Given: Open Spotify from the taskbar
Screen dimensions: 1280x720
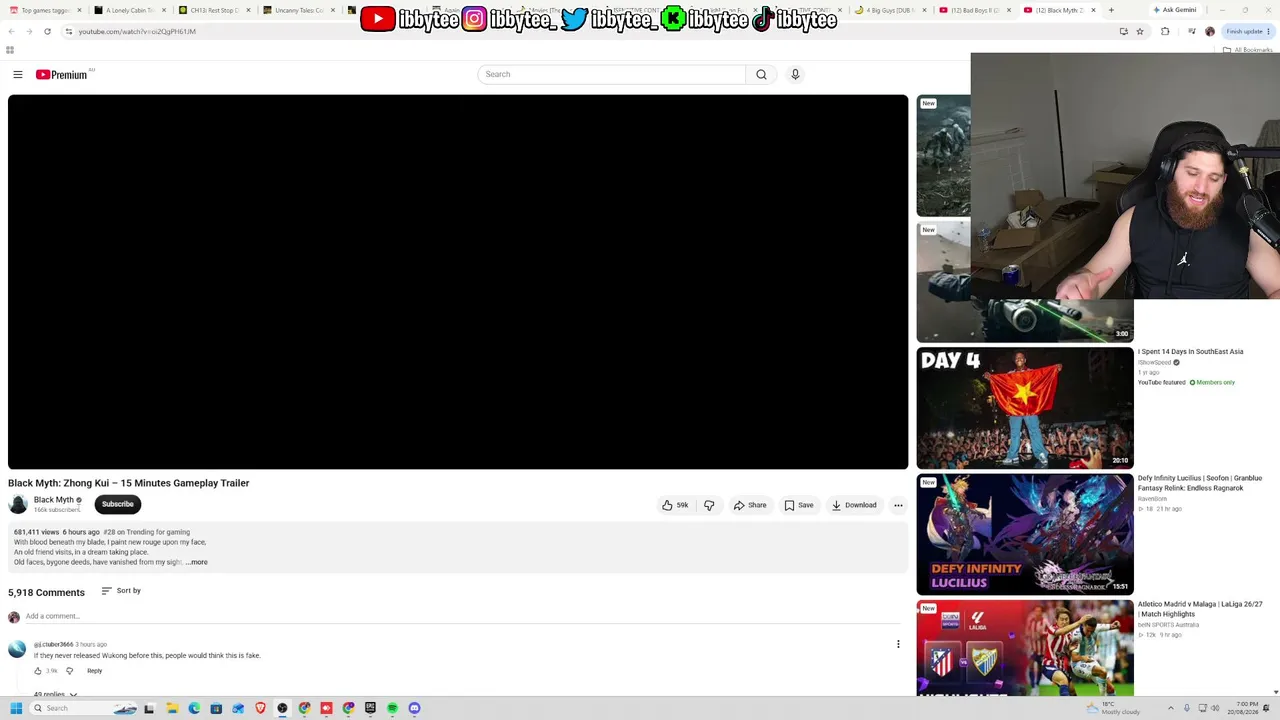Looking at the screenshot, I should (x=392, y=708).
